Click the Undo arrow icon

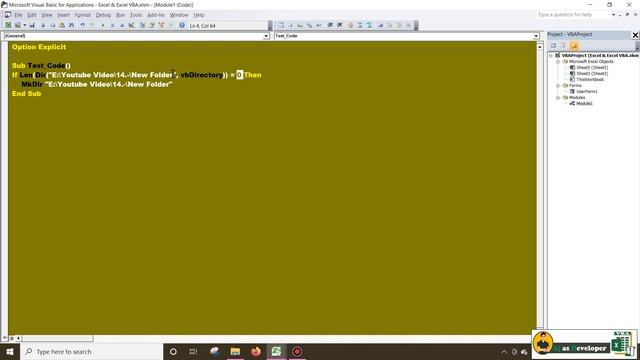point(82,25)
